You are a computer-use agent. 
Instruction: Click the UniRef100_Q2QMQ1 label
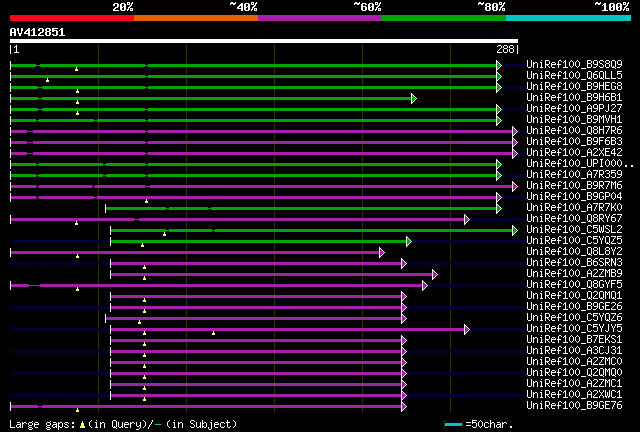tap(574, 296)
